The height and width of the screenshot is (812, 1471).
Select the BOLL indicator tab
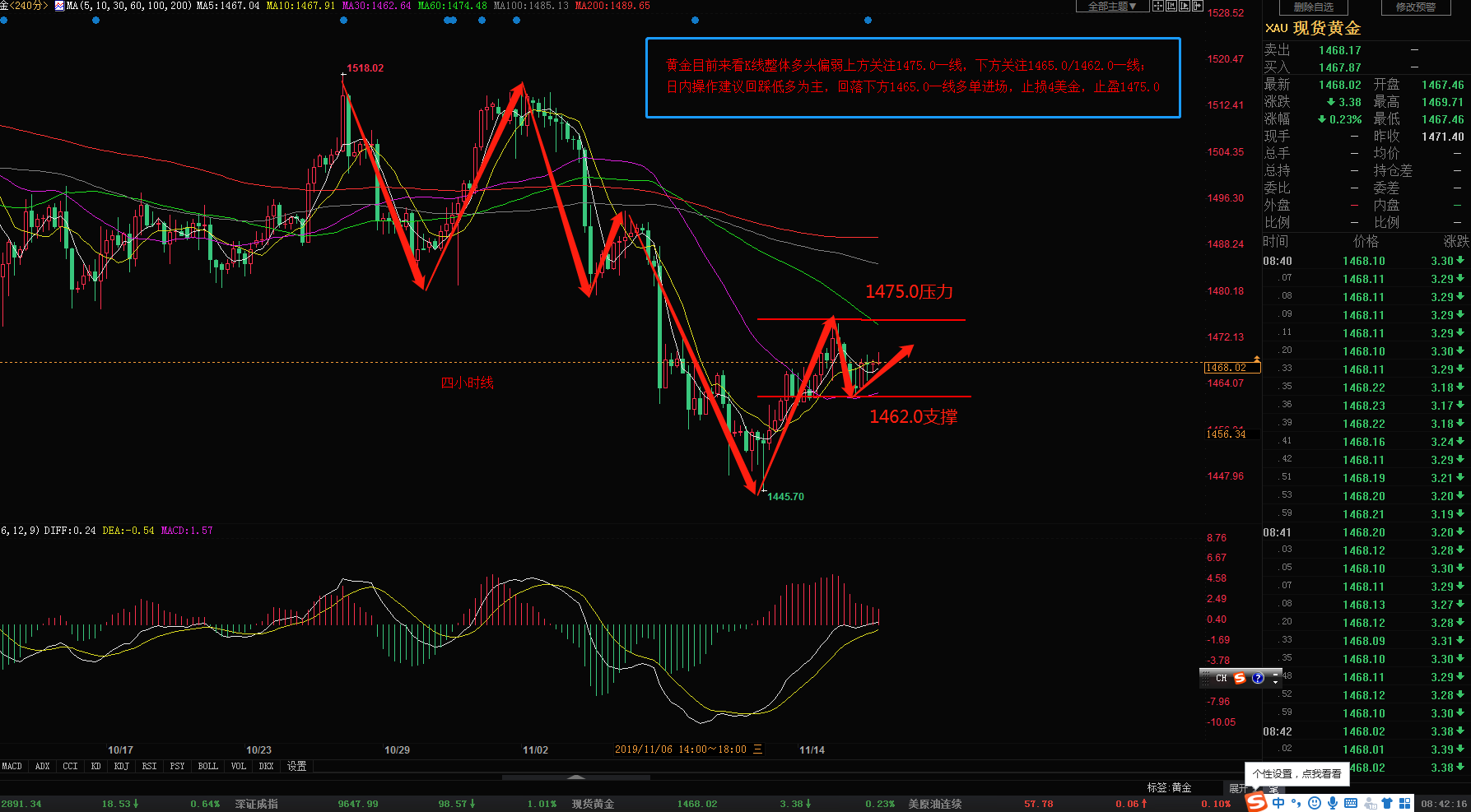point(208,766)
